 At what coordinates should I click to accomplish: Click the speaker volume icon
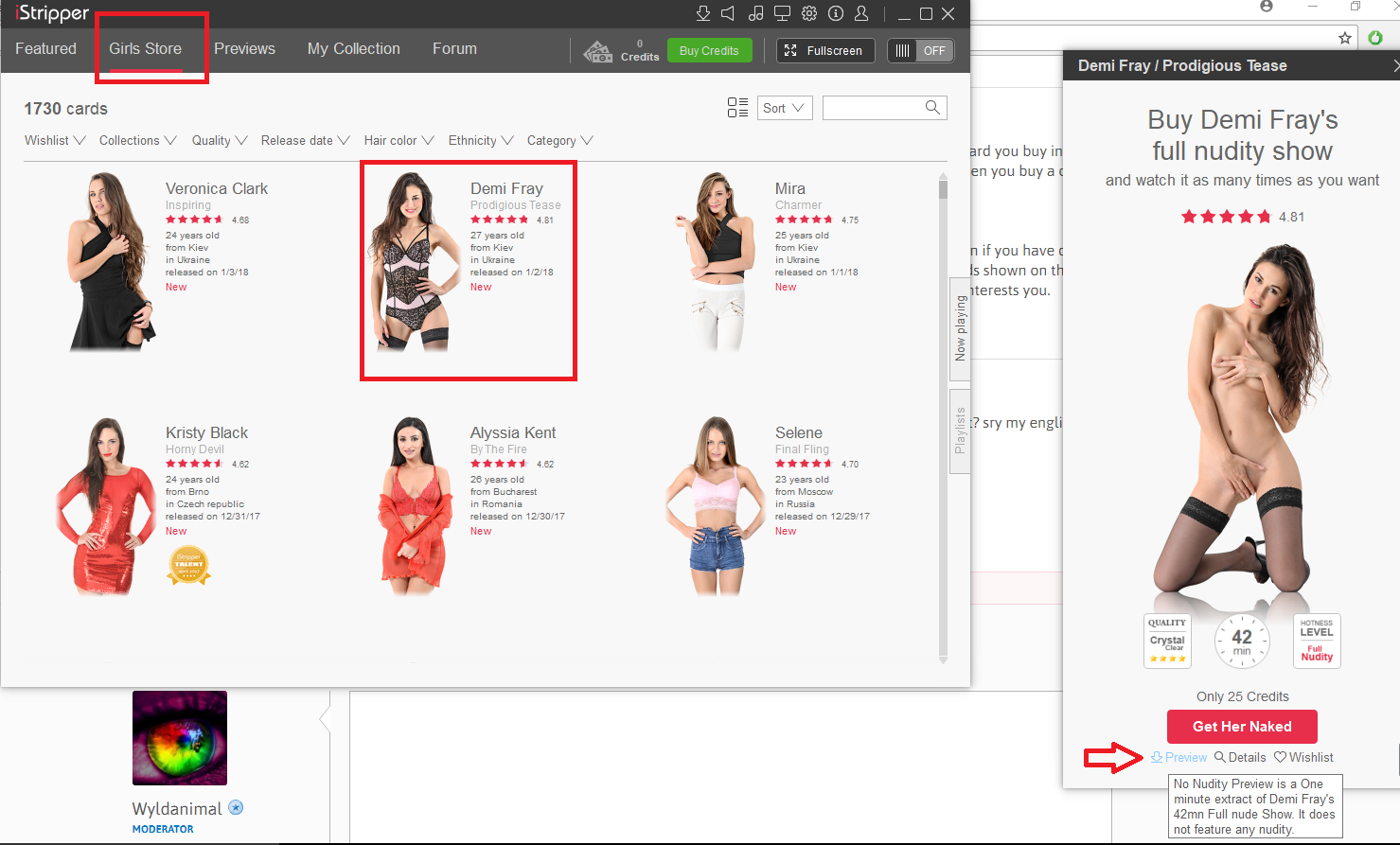click(728, 13)
